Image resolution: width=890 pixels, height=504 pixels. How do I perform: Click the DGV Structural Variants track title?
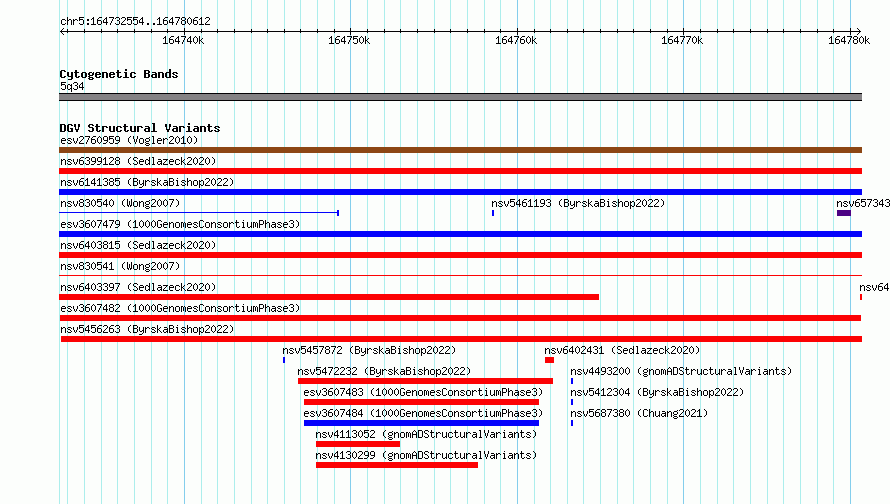(x=140, y=128)
